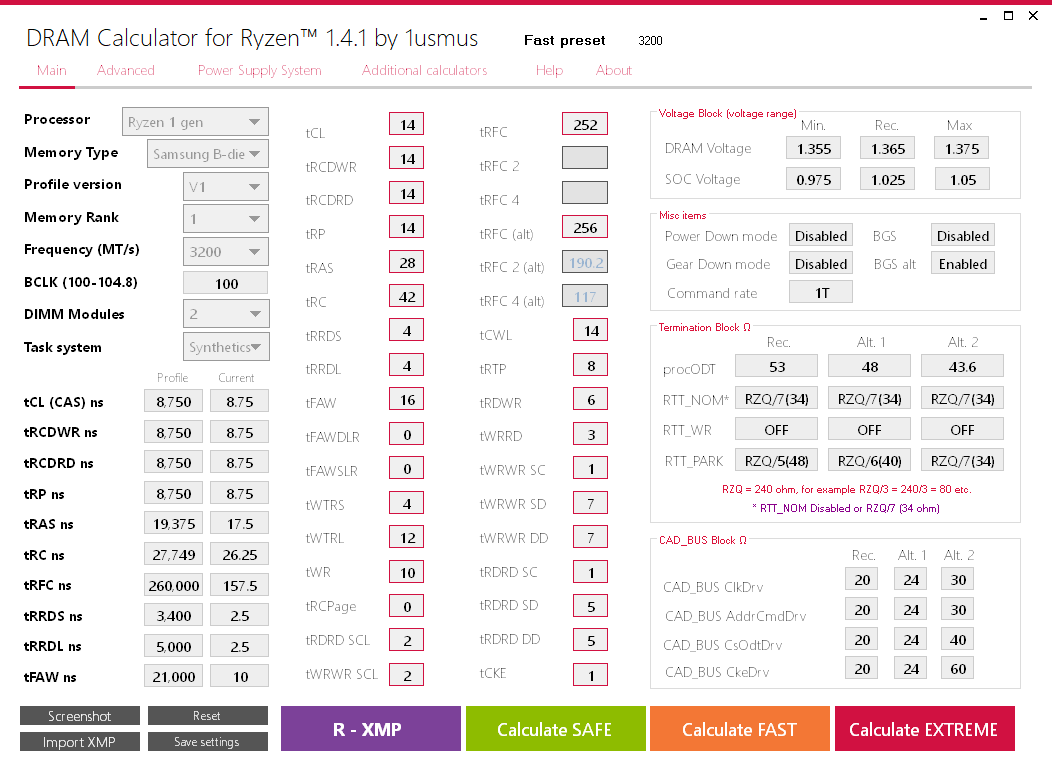
Task: Open the Power Supply System tab
Action: [260, 70]
